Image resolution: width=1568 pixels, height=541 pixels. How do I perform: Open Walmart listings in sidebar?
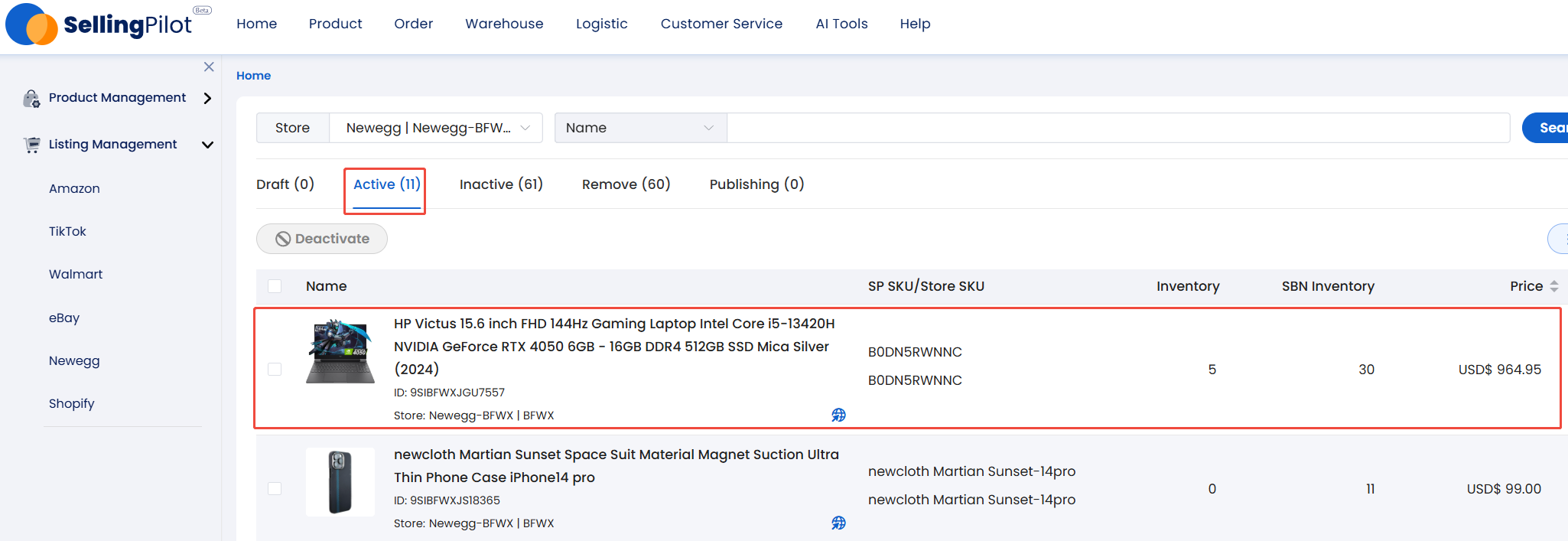coord(76,275)
